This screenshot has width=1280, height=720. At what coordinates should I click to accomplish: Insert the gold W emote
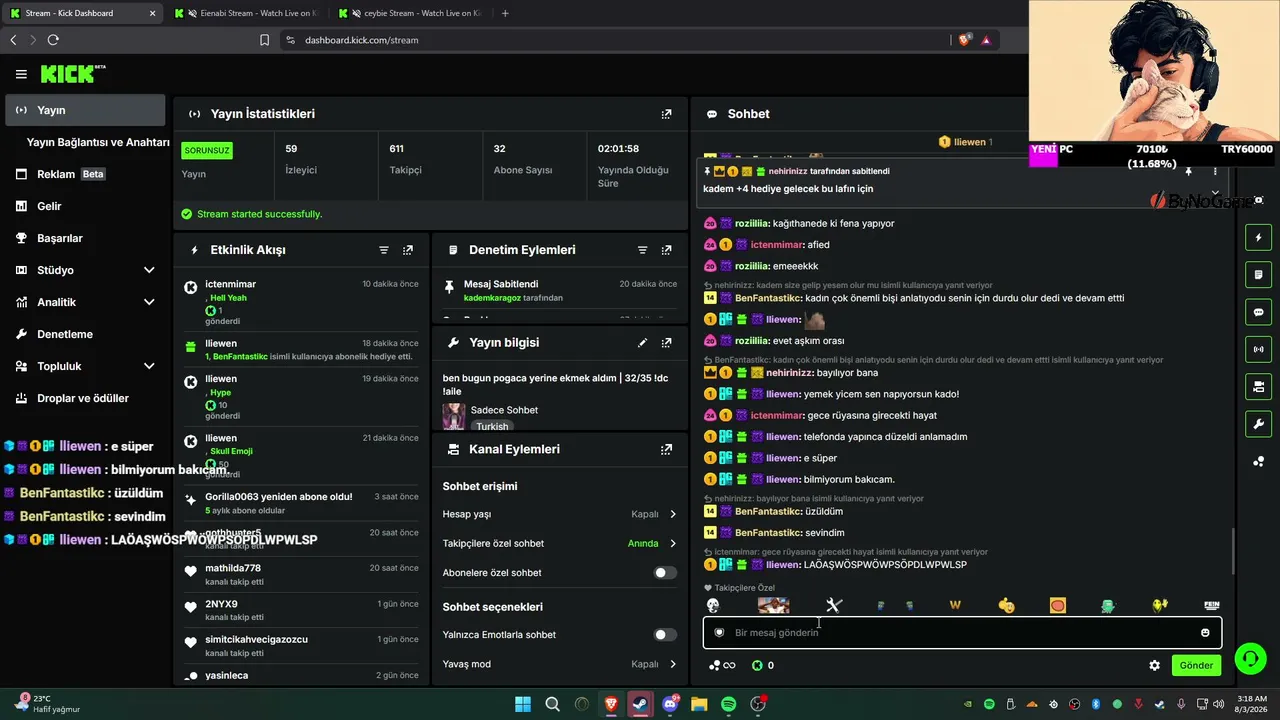[955, 605]
